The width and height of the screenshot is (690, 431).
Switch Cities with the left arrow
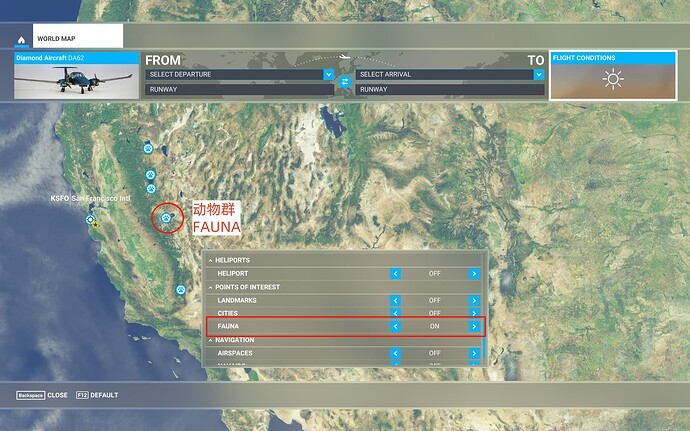[395, 313]
